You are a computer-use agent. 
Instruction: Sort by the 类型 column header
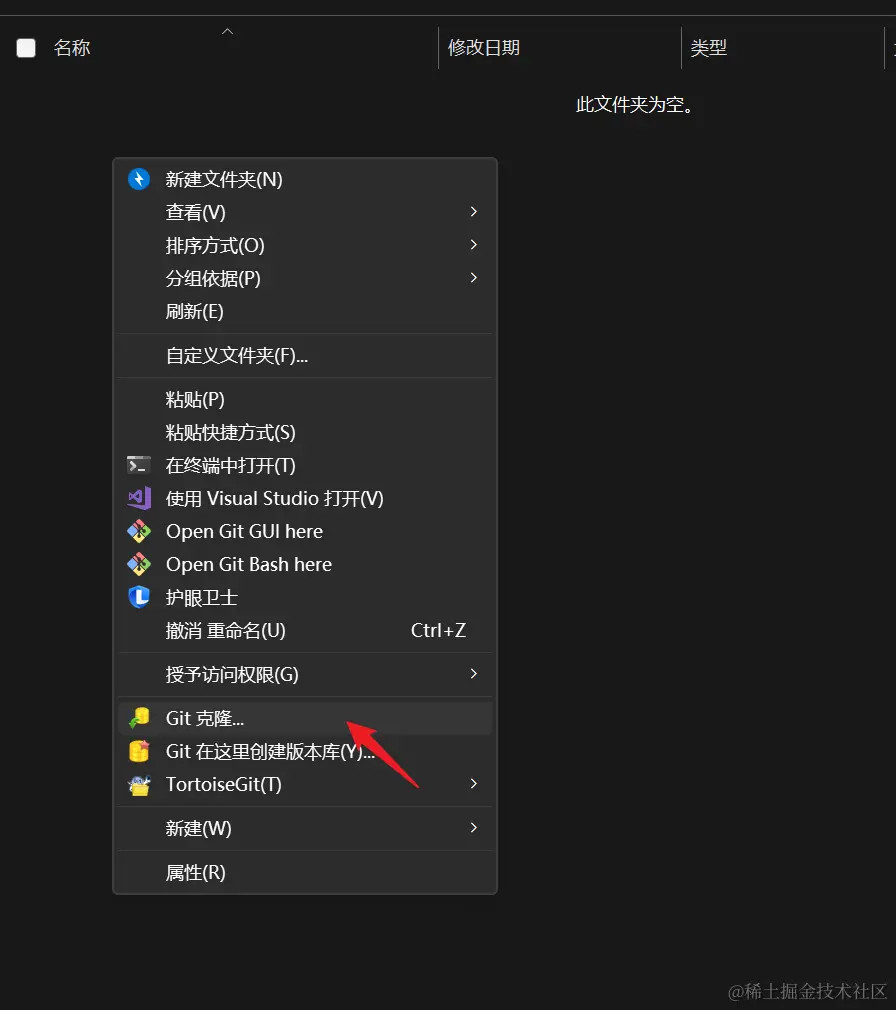point(709,48)
